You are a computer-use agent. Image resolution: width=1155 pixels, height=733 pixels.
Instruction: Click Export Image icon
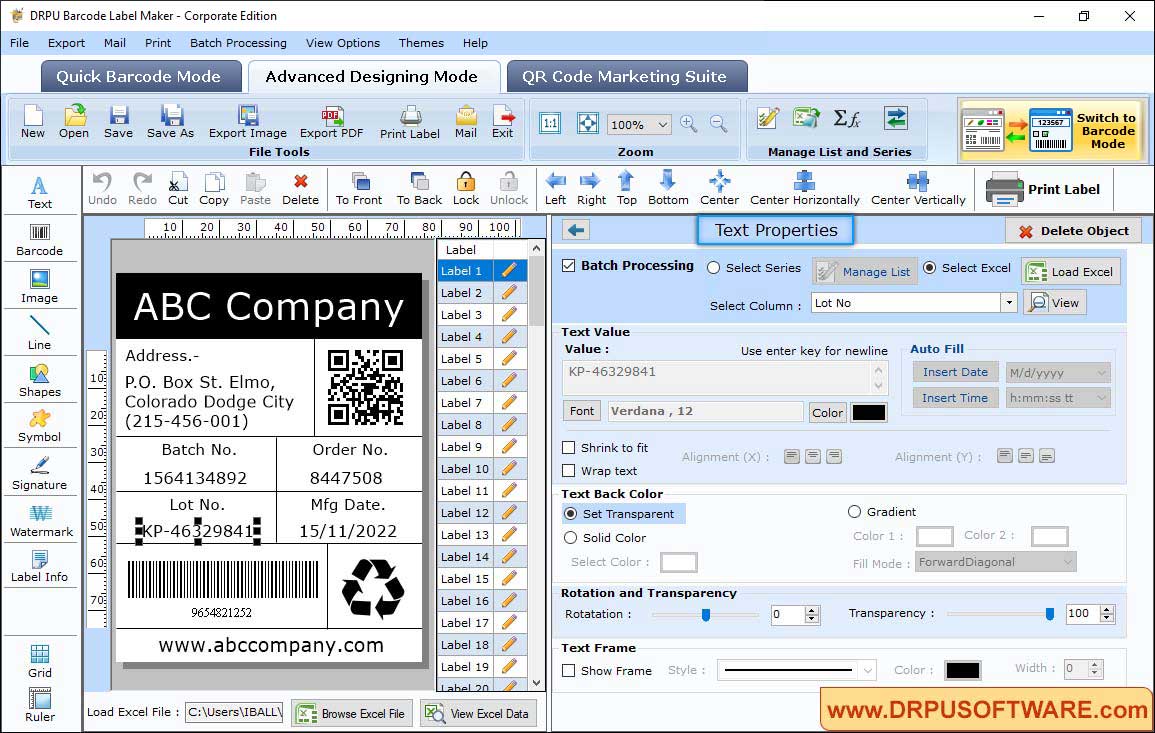click(248, 122)
